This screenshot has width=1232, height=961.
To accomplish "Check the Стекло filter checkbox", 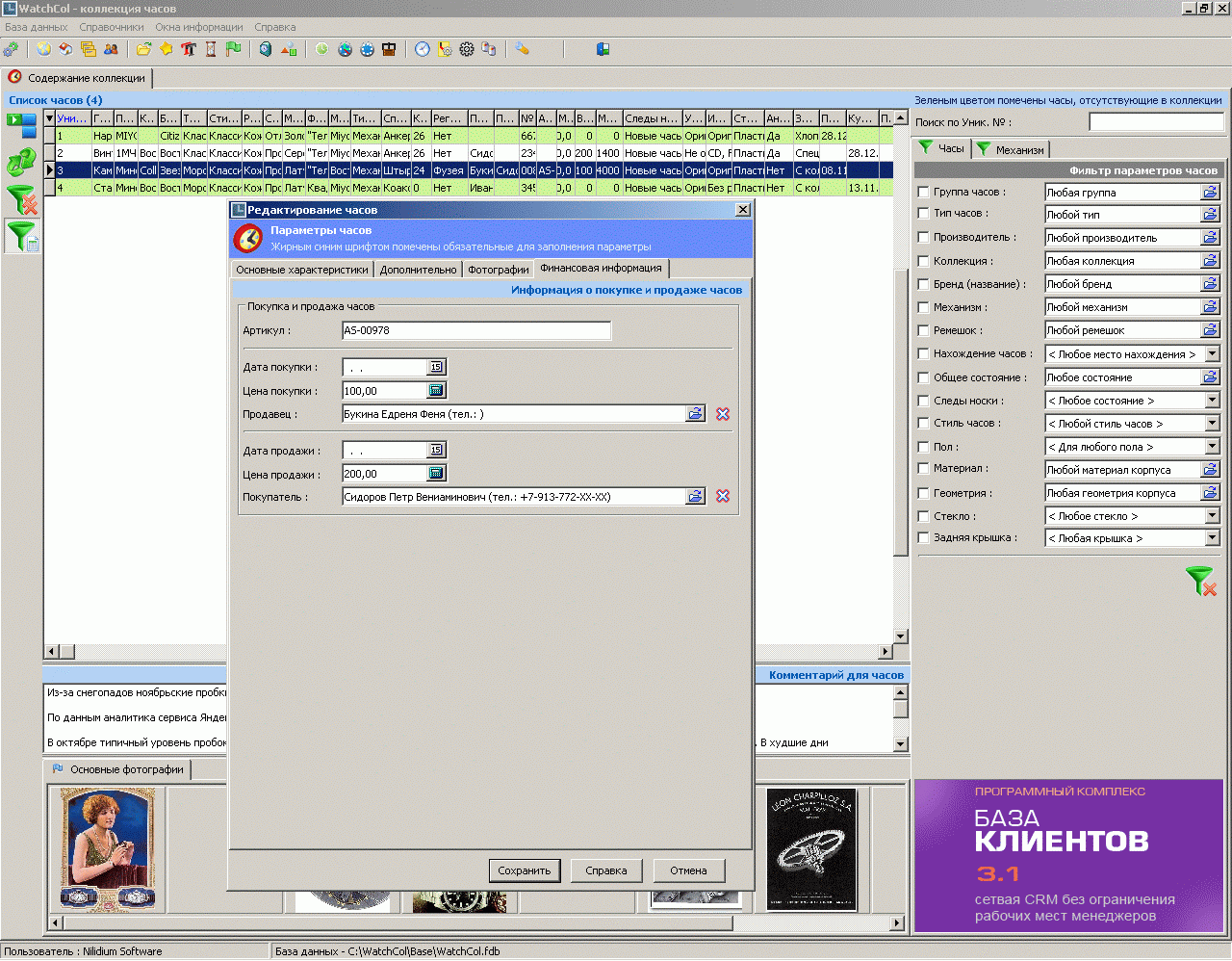I will (x=924, y=517).
